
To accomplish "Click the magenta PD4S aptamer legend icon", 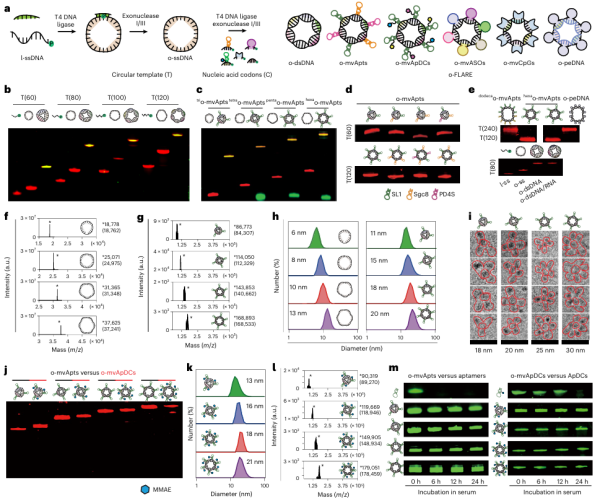I will click(435, 194).
